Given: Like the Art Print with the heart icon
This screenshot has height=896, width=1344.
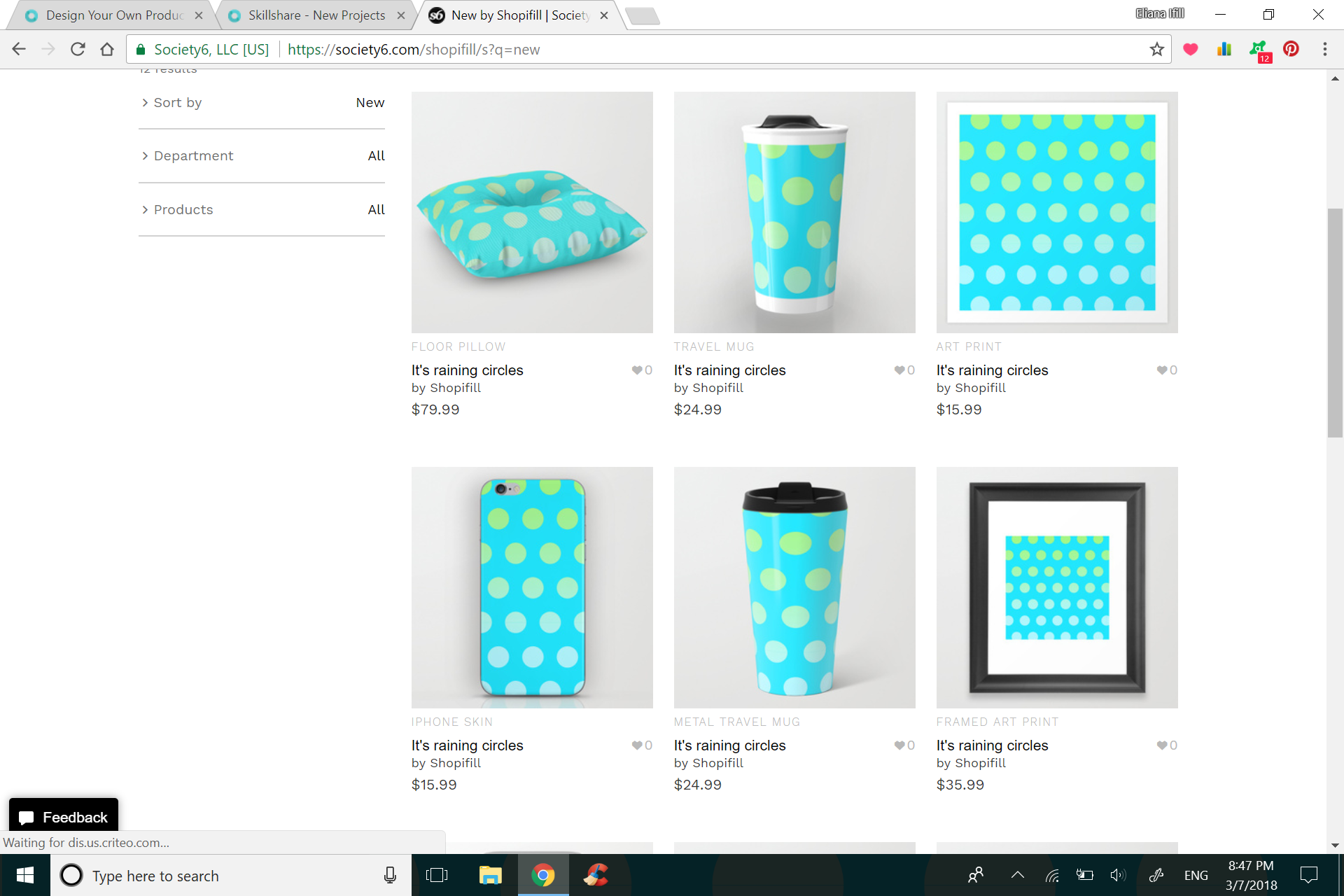Looking at the screenshot, I should 1162,370.
